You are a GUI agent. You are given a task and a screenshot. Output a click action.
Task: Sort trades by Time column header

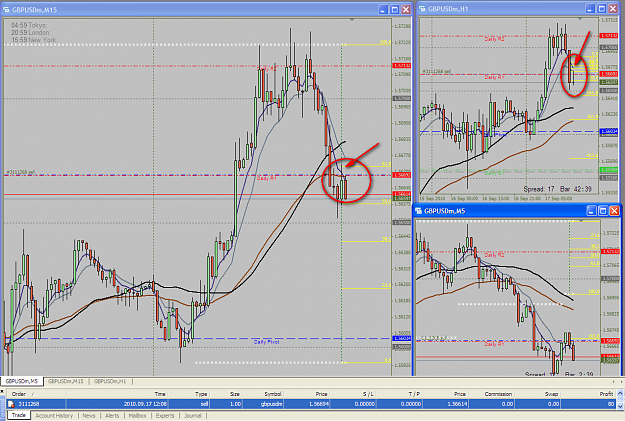[116, 394]
